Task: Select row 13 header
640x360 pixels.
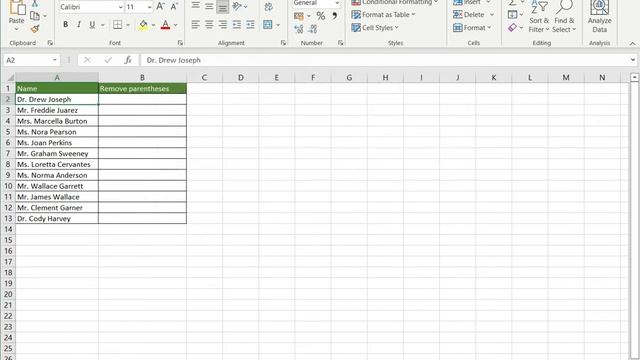Action: pos(8,218)
